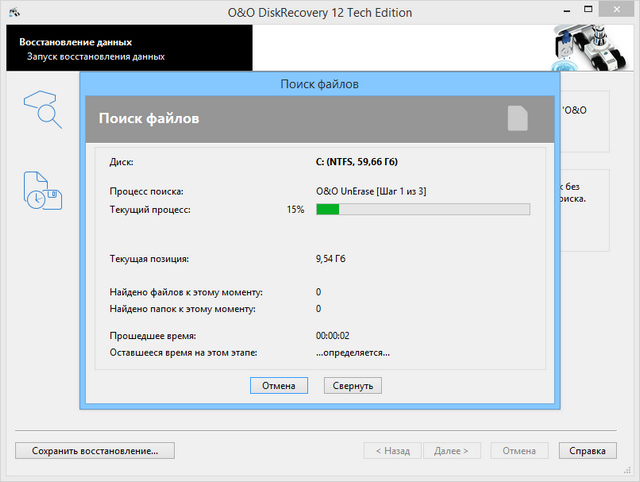The width and height of the screenshot is (640, 482).
Task: Maximize the DiskRecovery window
Action: coord(588,10)
